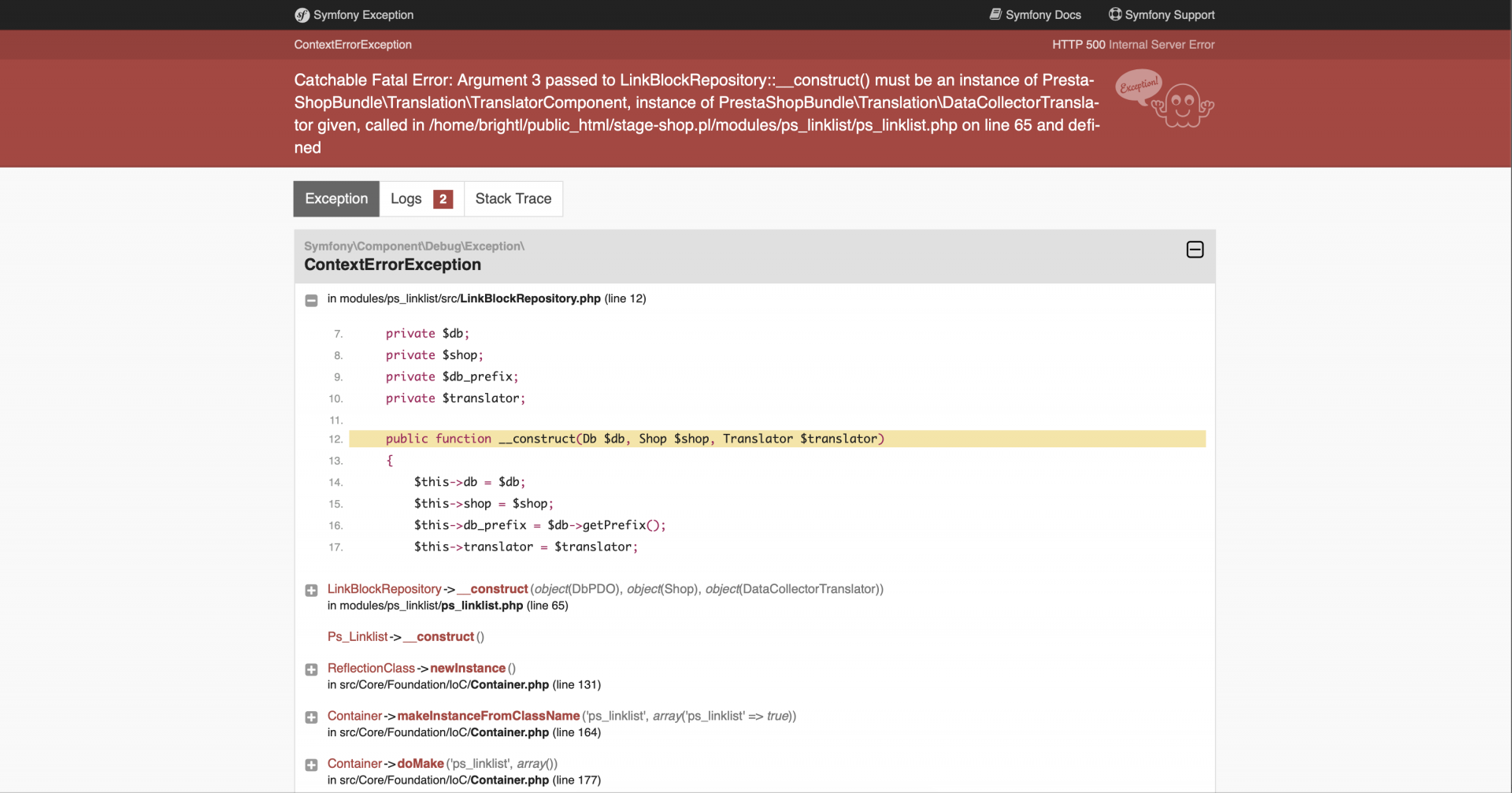
Task: Click Container.php file path (line 177)
Action: click(464, 780)
